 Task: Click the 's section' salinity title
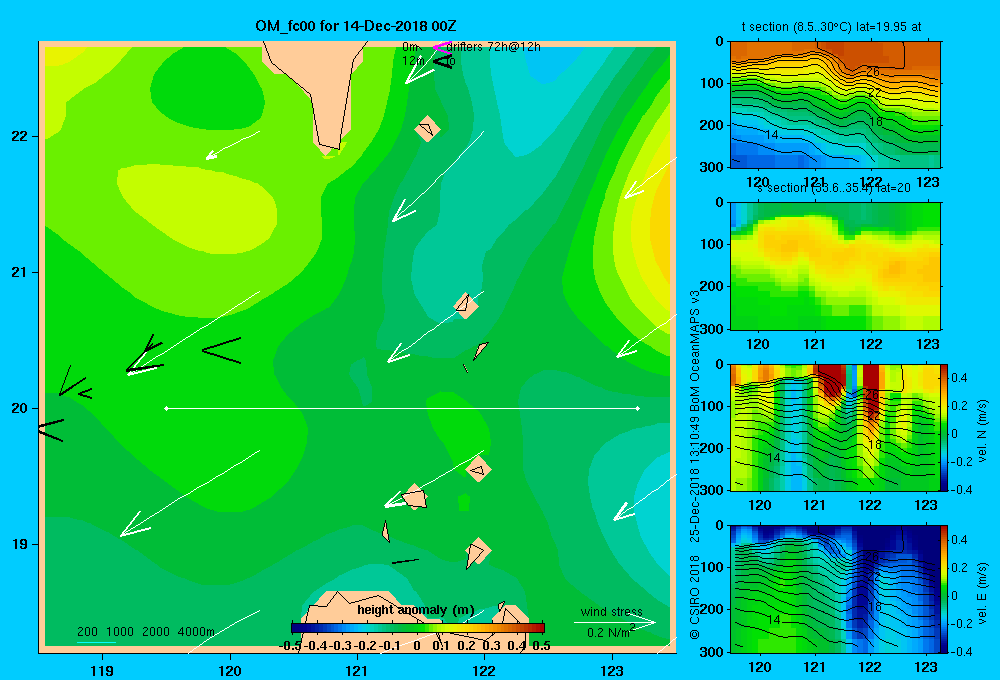tap(834, 188)
